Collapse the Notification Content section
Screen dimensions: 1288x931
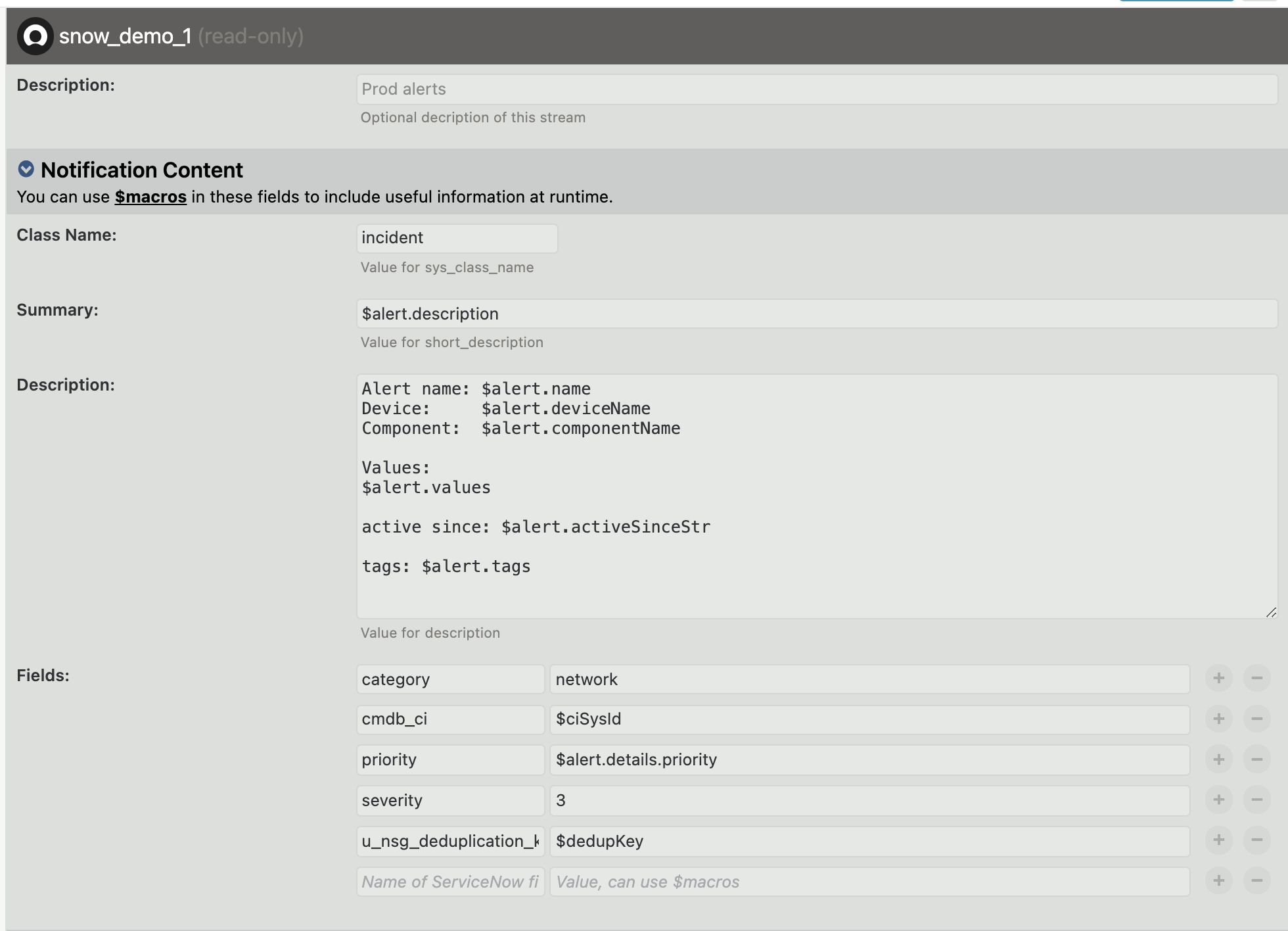click(26, 169)
